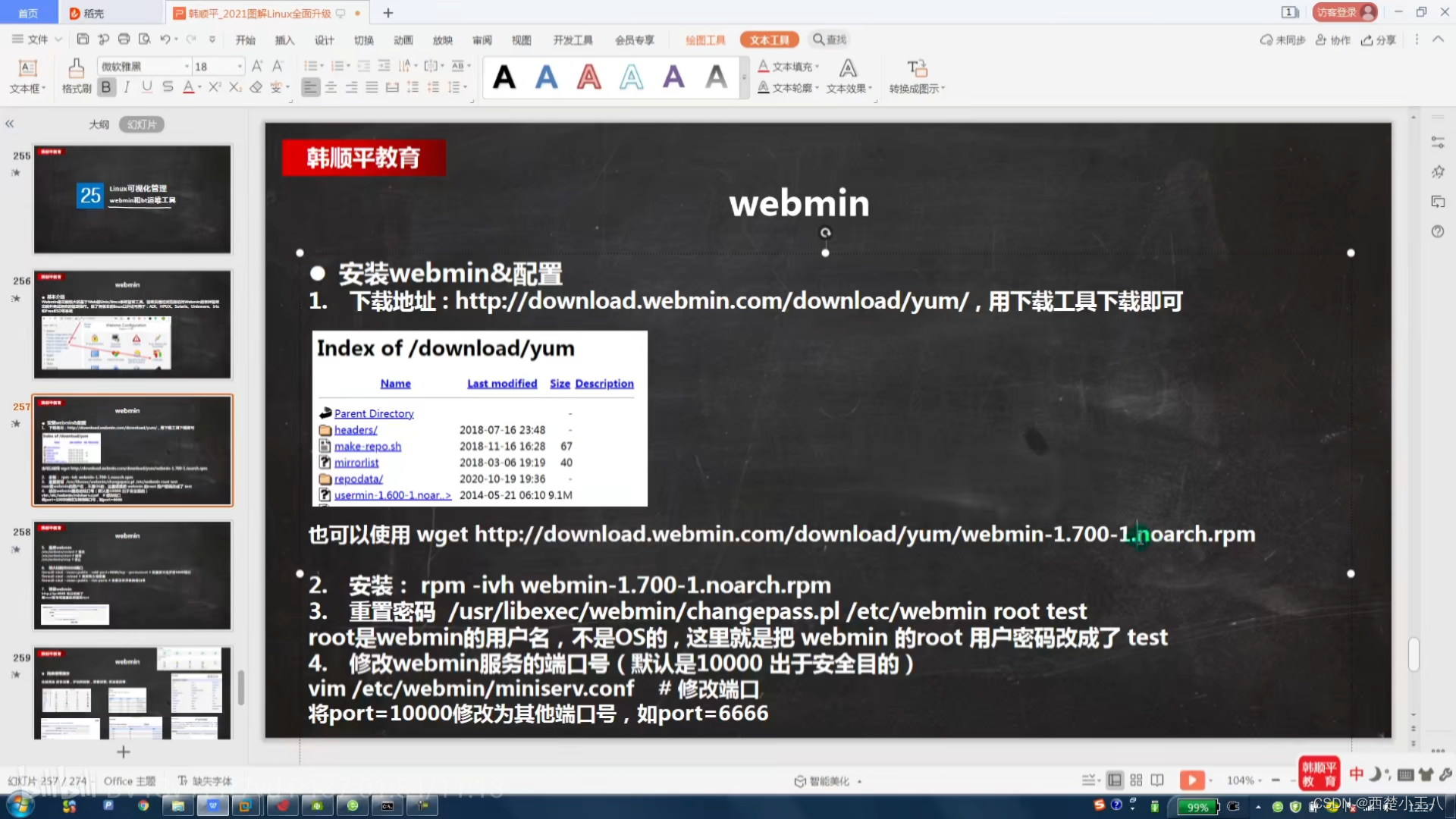Start slideshow from the status bar play button
Screen dimensions: 1456x819
(x=1193, y=780)
